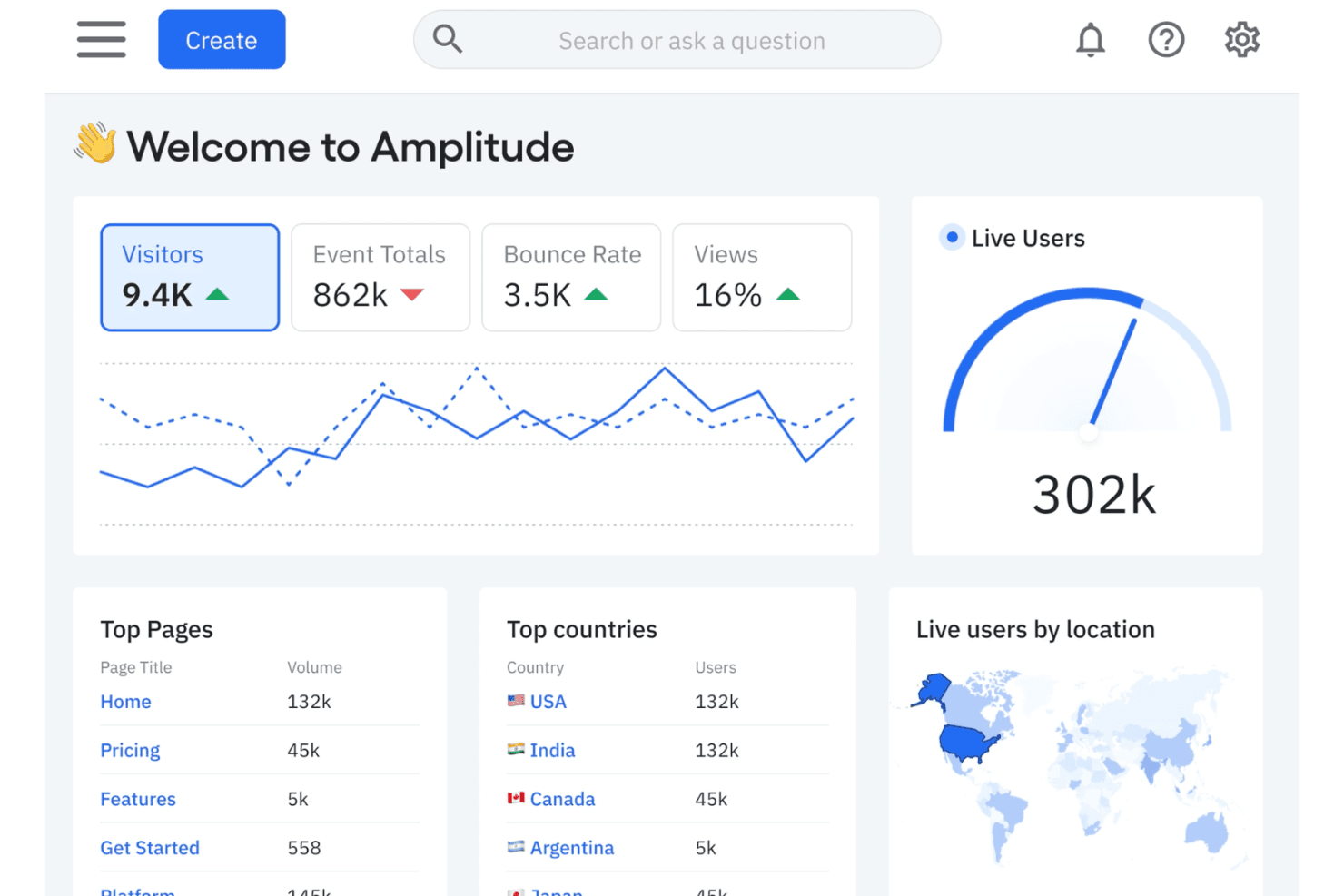Image resolution: width=1344 pixels, height=896 pixels.
Task: Click the Country column header
Action: (x=535, y=667)
